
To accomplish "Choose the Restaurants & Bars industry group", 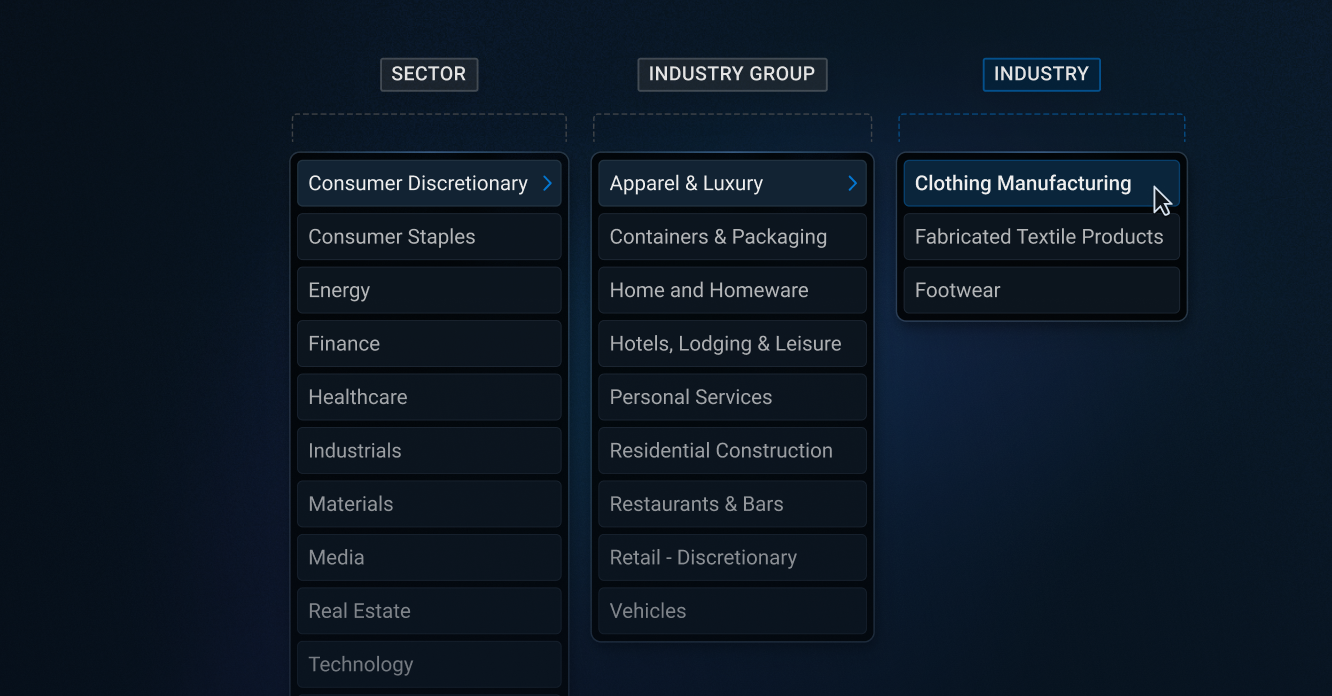I will tap(732, 504).
